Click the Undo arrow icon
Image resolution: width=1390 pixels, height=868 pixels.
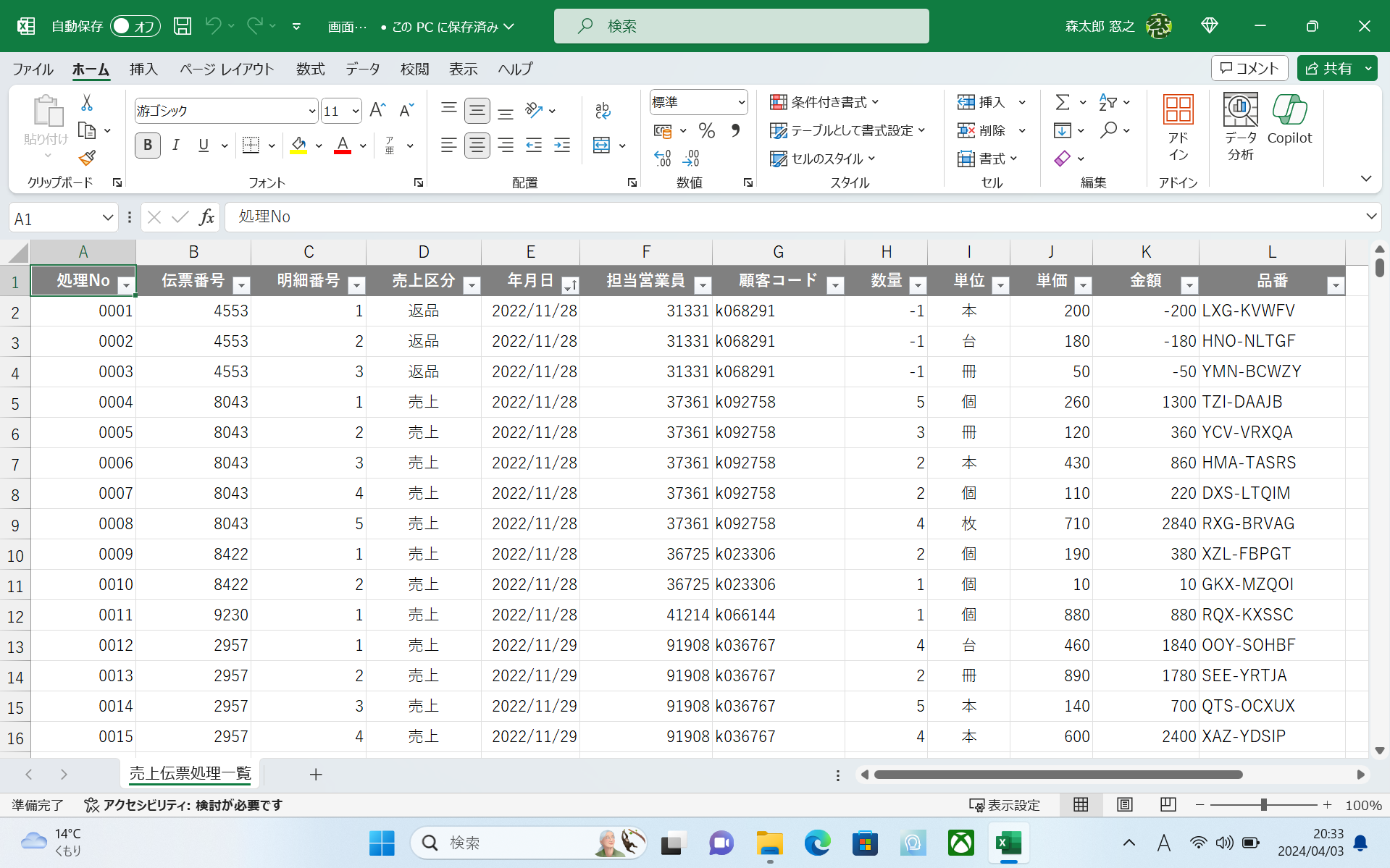[x=213, y=26]
